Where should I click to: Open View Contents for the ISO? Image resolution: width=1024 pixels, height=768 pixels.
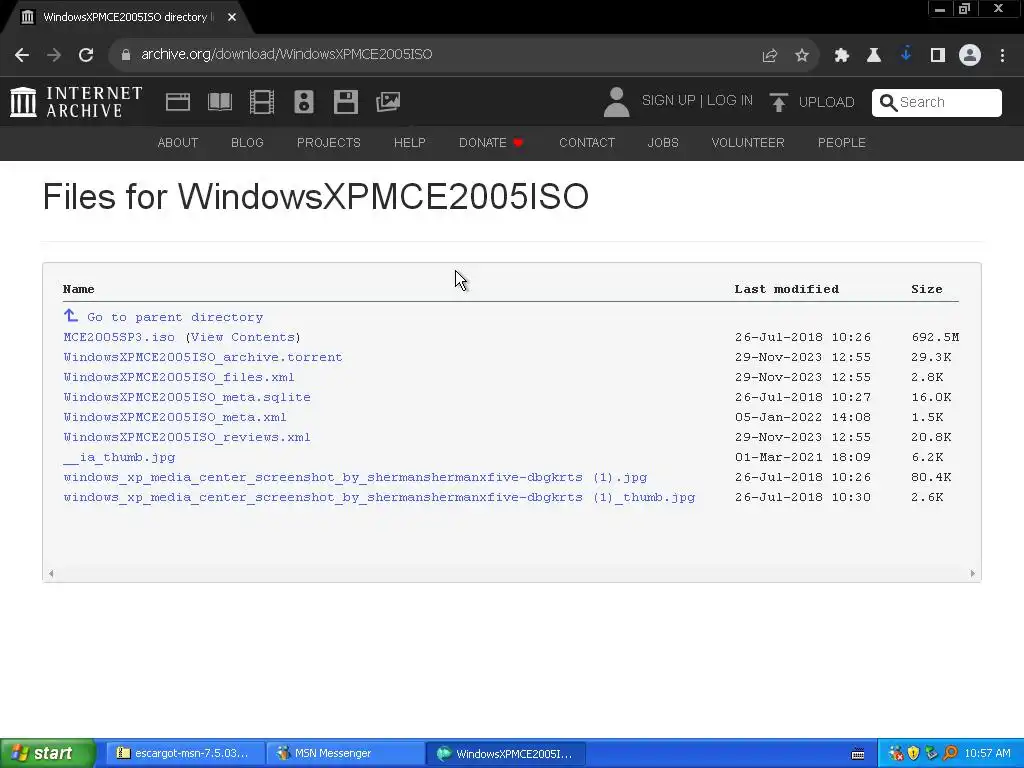tap(243, 338)
